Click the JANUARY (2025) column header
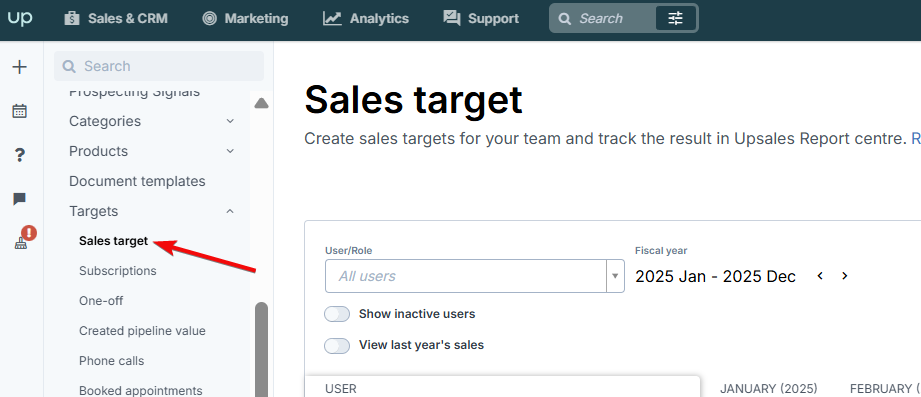Viewport: 921px width, 397px height. point(769,389)
